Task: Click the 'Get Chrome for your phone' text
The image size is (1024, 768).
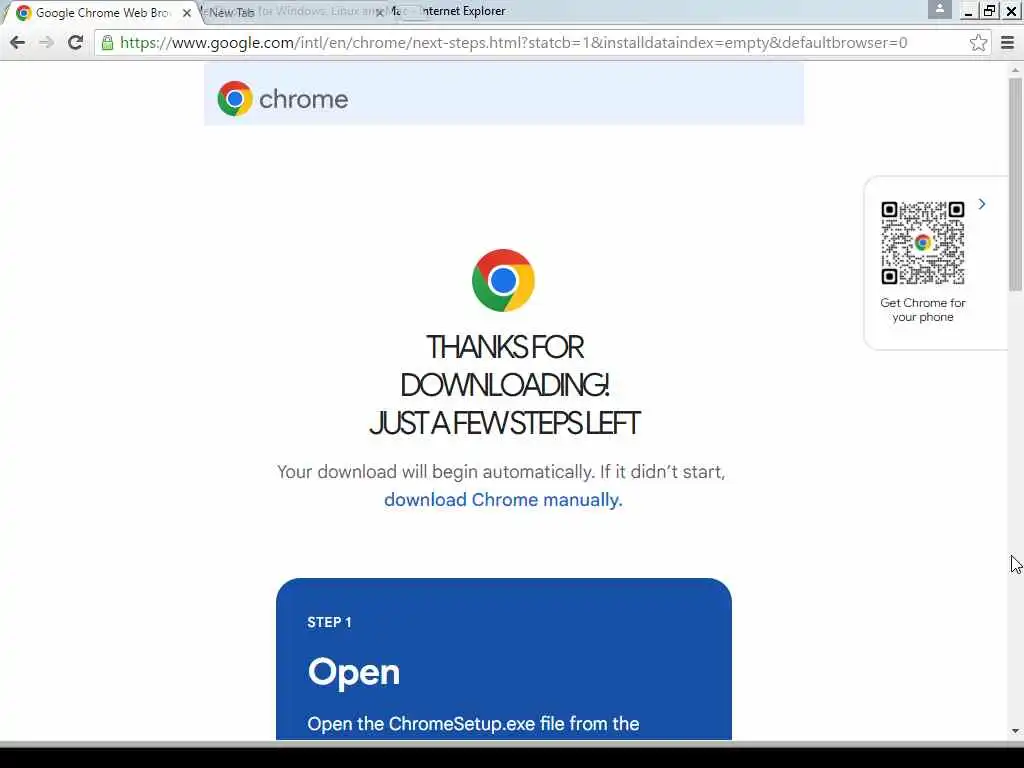Action: (x=923, y=310)
